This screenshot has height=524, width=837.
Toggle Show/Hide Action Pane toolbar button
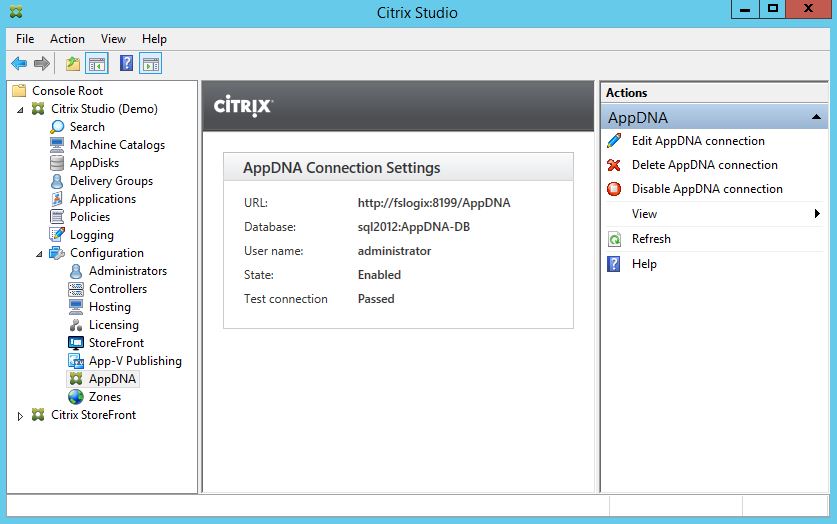point(150,64)
